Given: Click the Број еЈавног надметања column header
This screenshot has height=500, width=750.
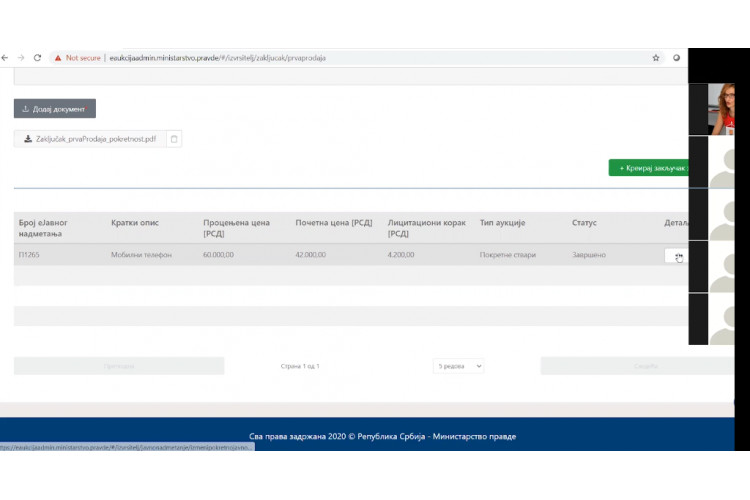Looking at the screenshot, I should [43, 228].
